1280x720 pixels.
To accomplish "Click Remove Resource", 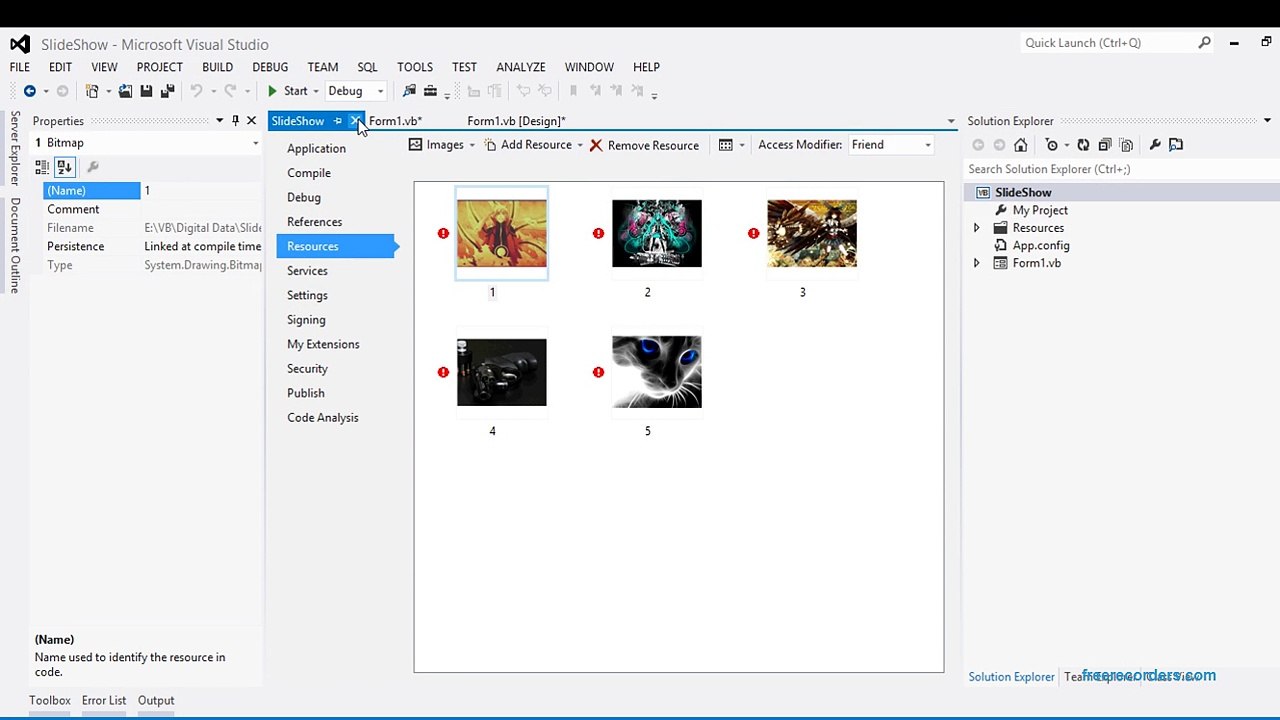I will pos(644,145).
